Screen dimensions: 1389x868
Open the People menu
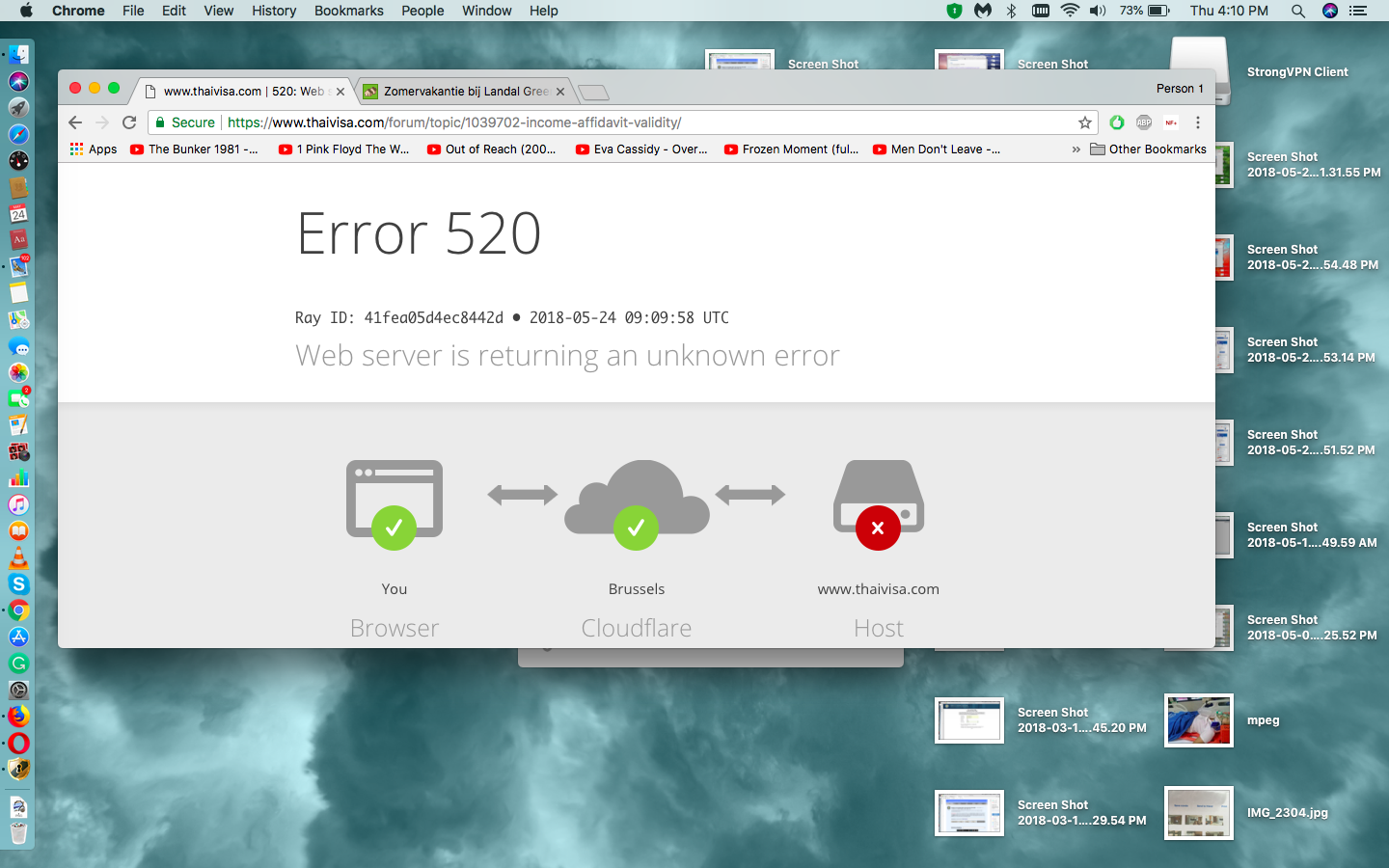click(422, 11)
